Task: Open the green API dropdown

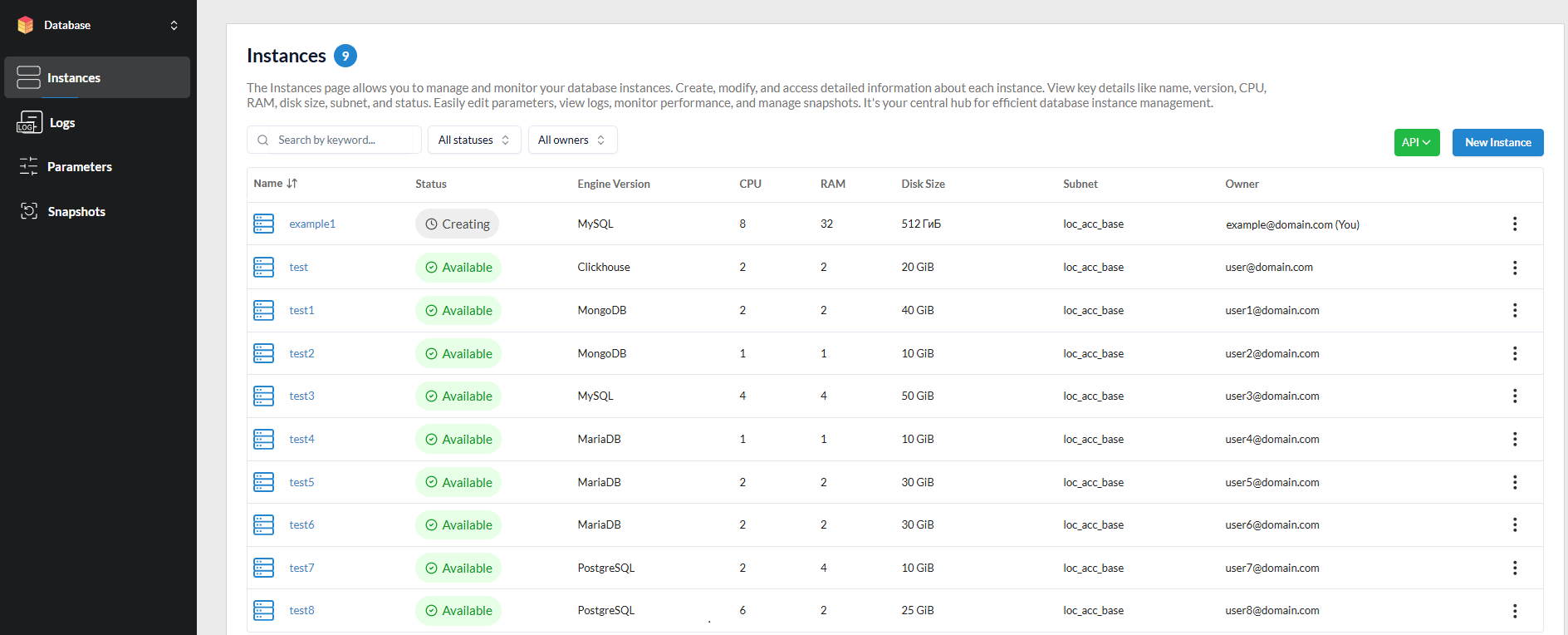Action: tap(1416, 142)
